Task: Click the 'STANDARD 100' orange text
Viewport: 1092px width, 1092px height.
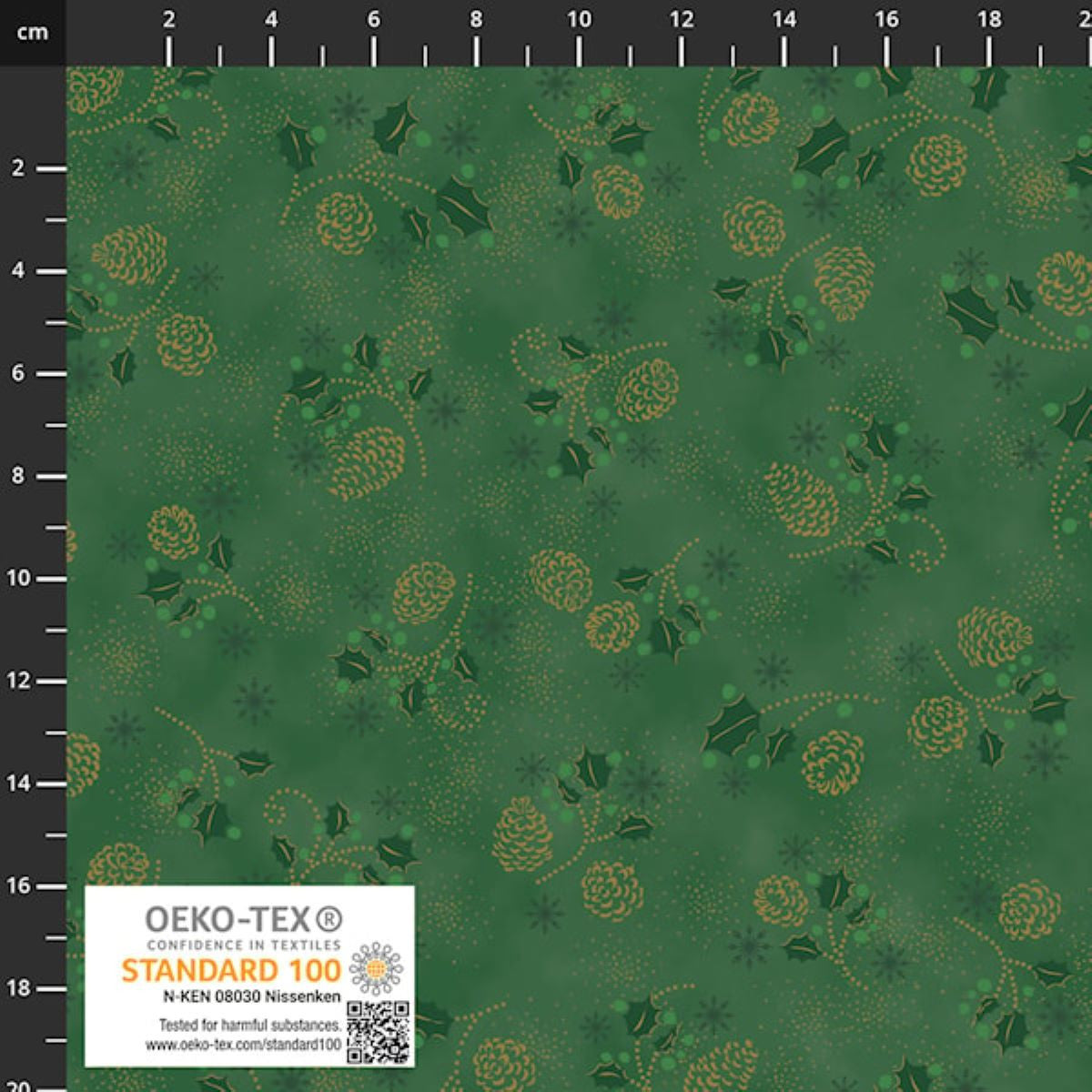Action: pyautogui.click(x=231, y=970)
